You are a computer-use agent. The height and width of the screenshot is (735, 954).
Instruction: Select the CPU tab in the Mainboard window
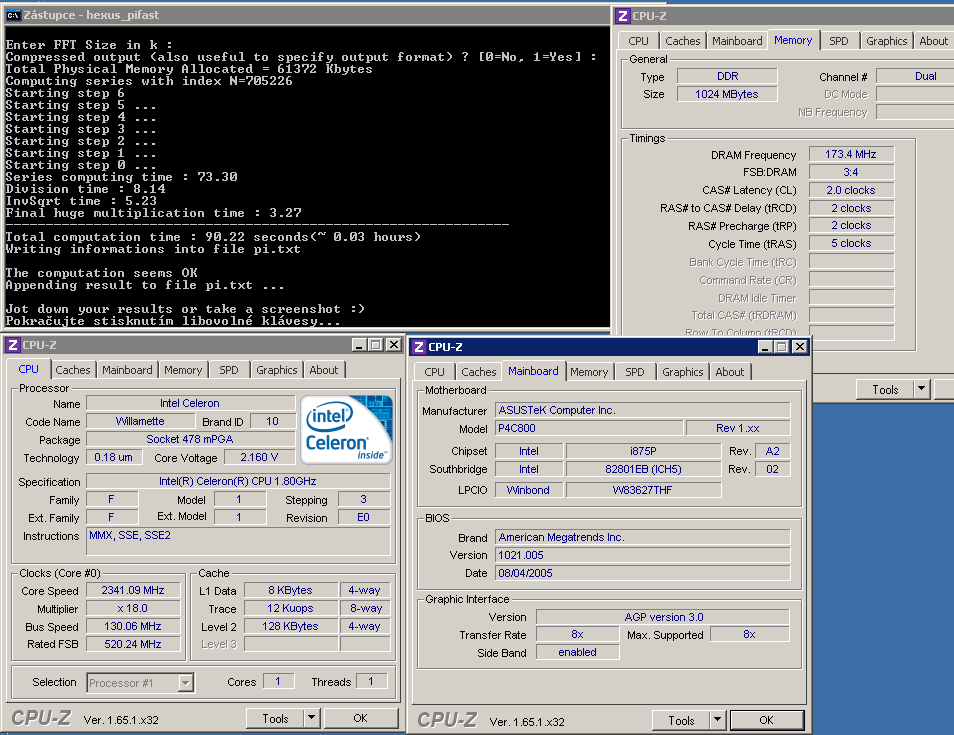(434, 372)
